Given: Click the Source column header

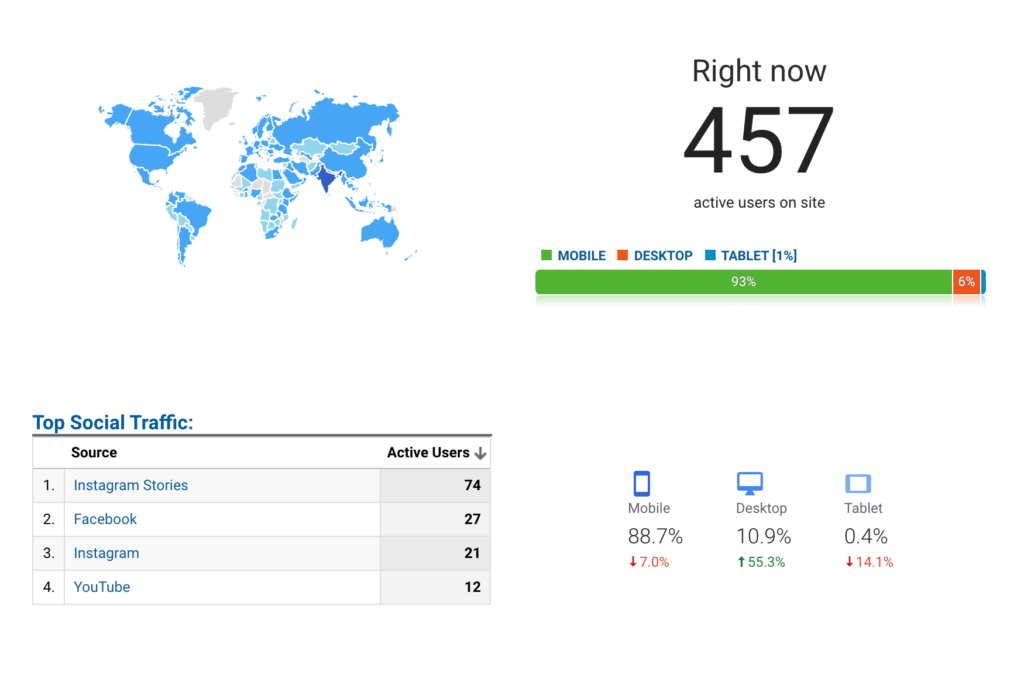Looking at the screenshot, I should point(94,453).
